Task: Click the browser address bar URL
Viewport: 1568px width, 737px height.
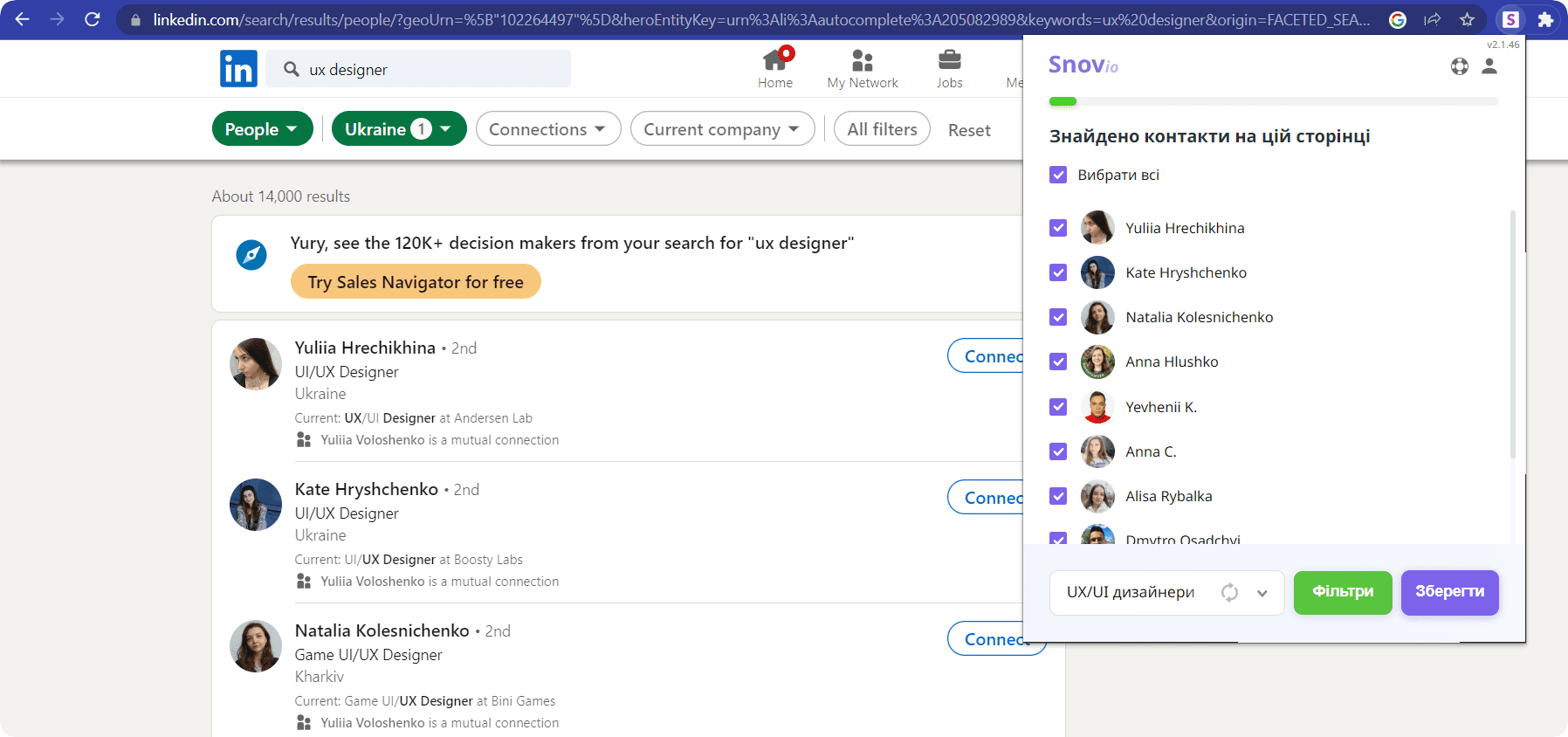Action: tap(761, 19)
